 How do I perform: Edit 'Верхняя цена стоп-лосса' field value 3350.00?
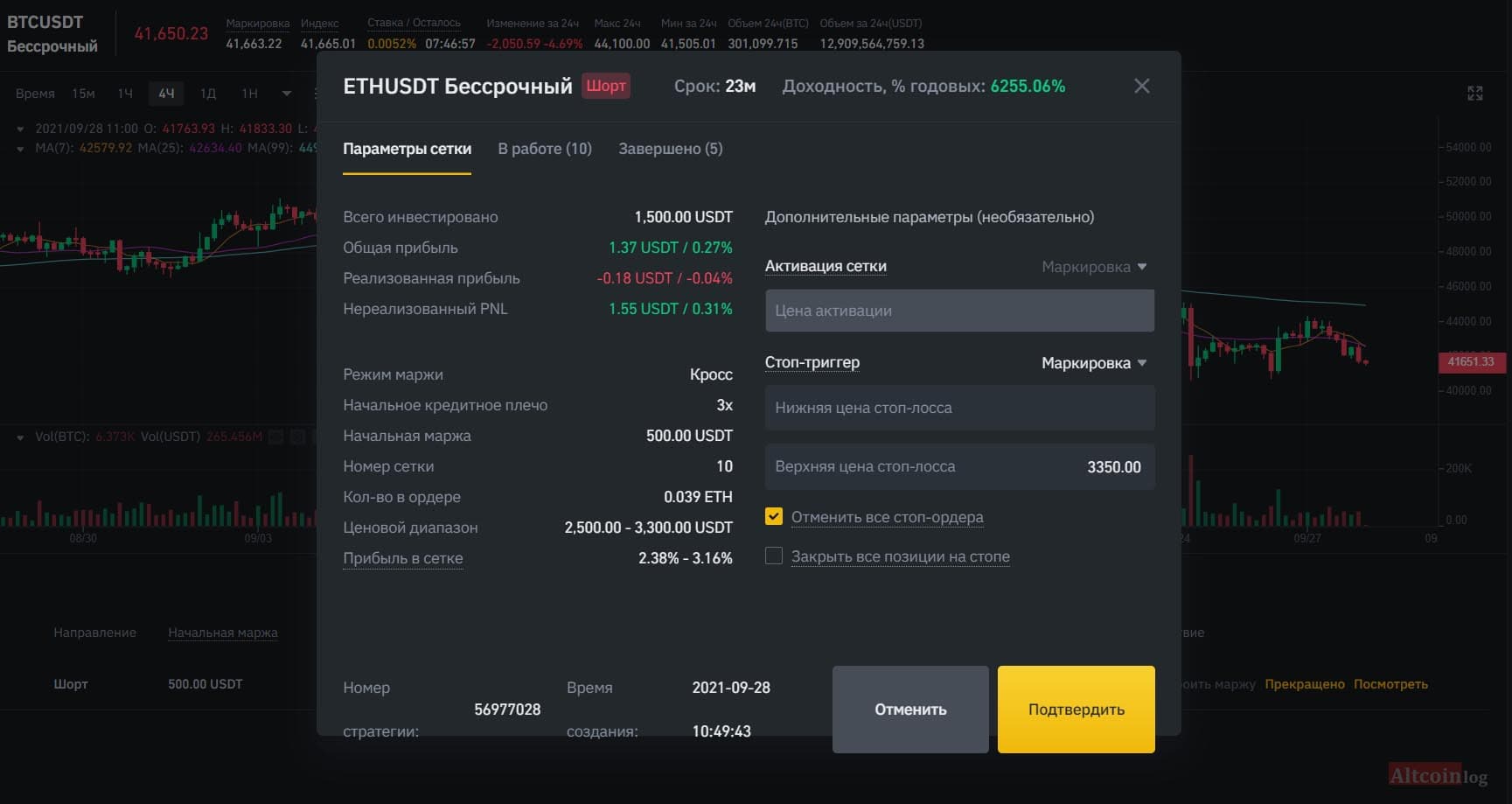click(x=959, y=466)
